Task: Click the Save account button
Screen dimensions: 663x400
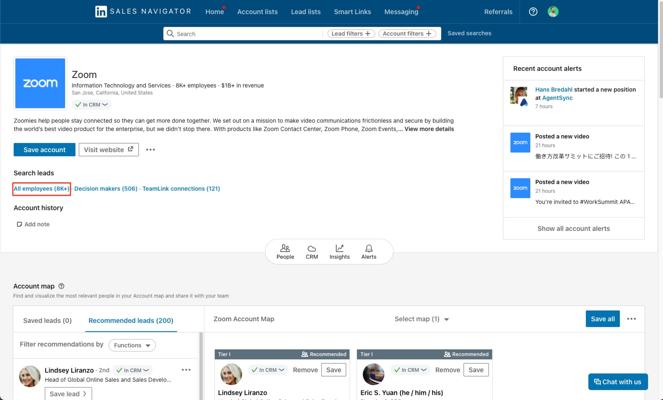Action: pyautogui.click(x=44, y=150)
